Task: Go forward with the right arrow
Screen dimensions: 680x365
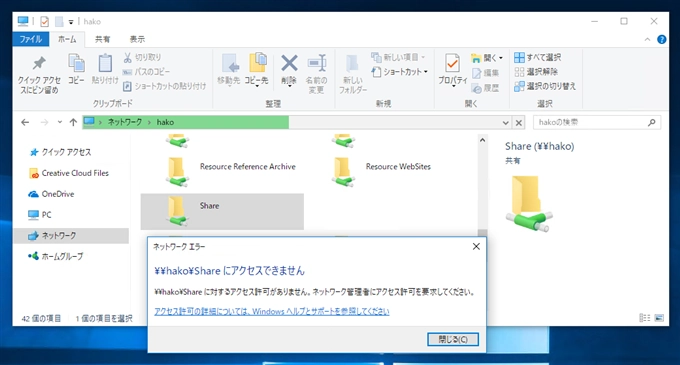Action: (x=44, y=122)
